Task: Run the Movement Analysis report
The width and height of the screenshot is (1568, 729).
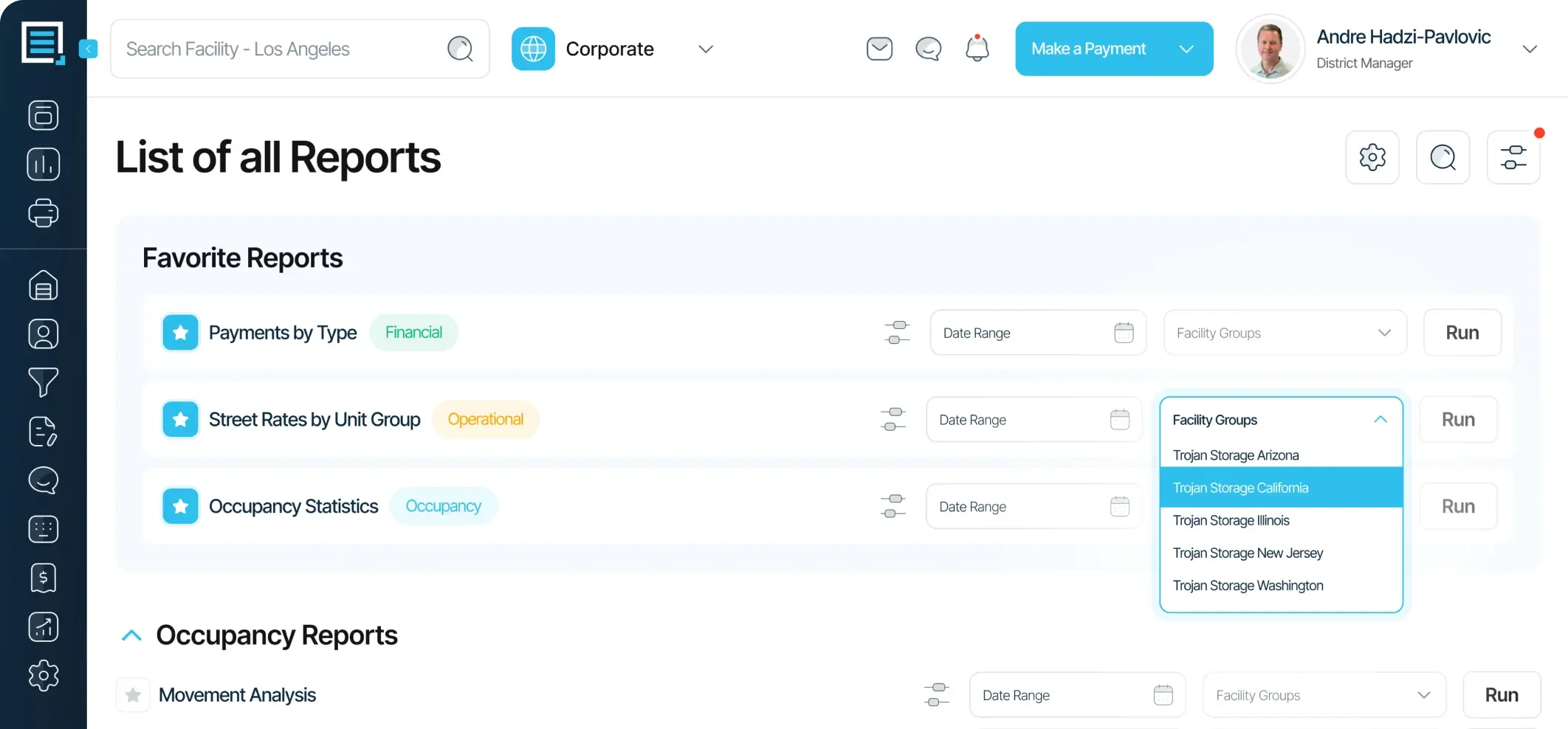Action: tap(1502, 695)
